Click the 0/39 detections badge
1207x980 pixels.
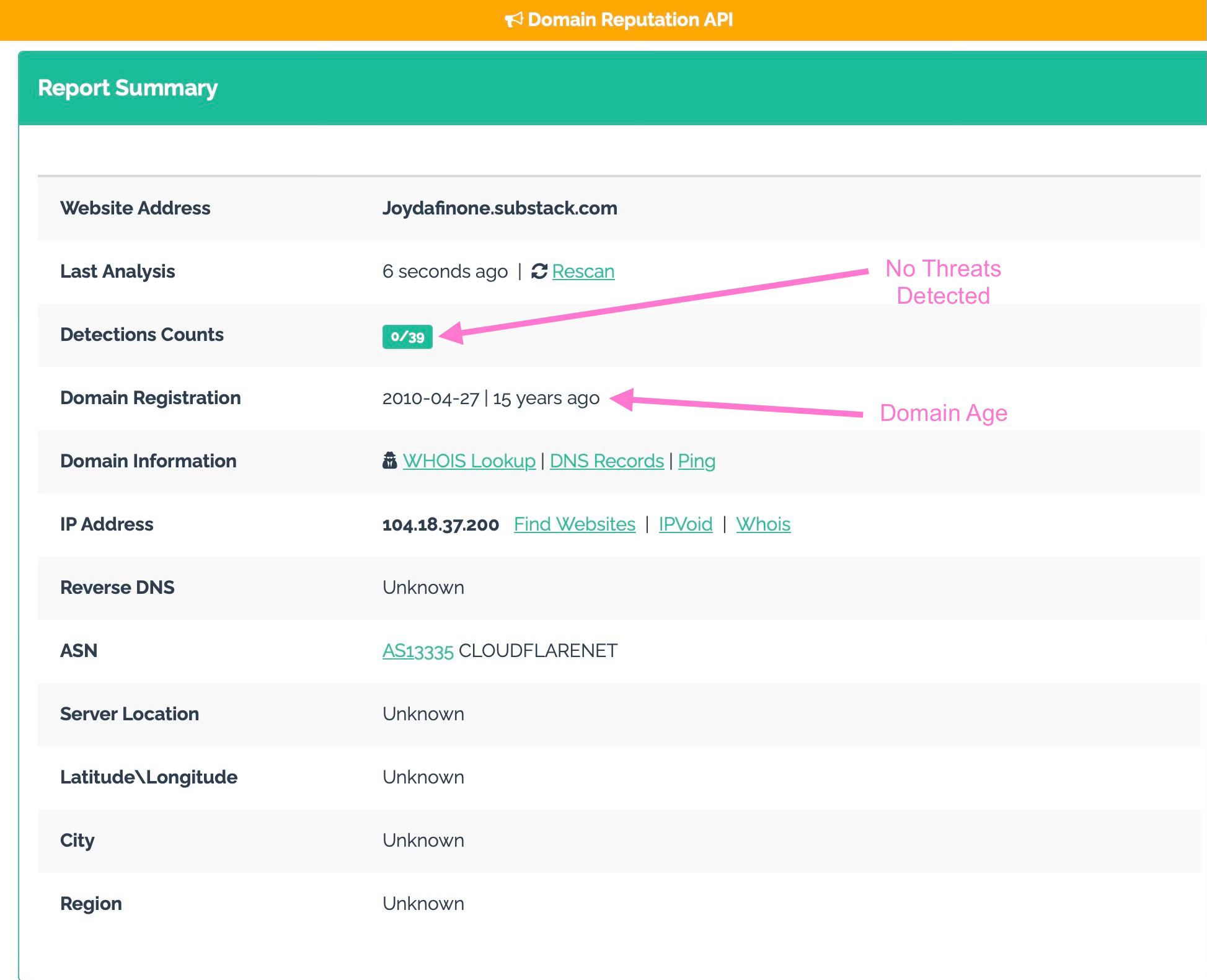(407, 337)
